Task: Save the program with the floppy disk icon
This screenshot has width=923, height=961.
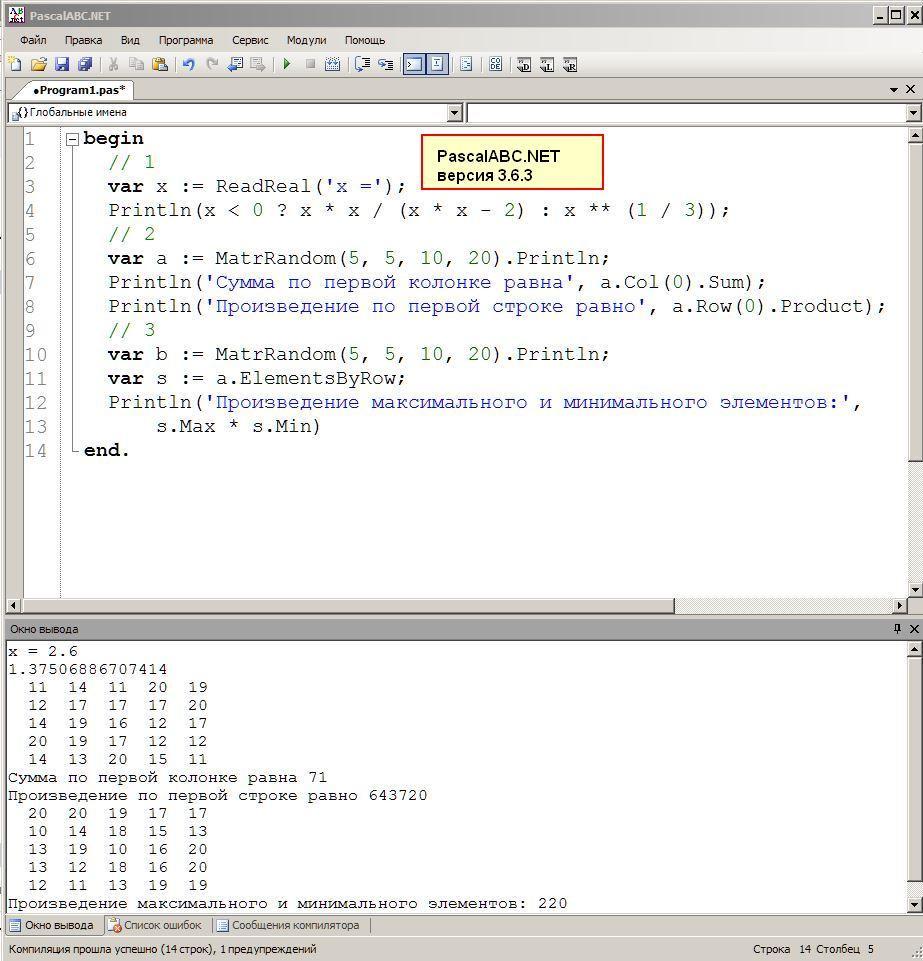Action: coord(62,65)
